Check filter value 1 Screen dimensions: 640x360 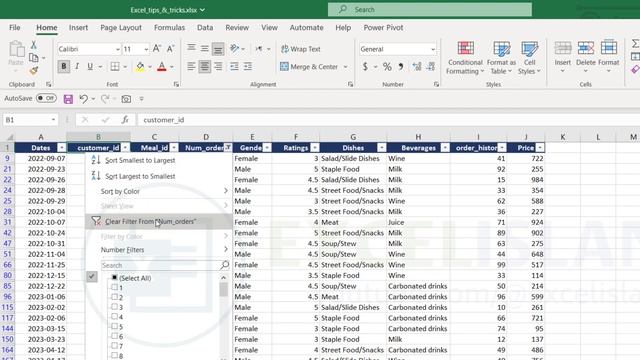click(115, 287)
